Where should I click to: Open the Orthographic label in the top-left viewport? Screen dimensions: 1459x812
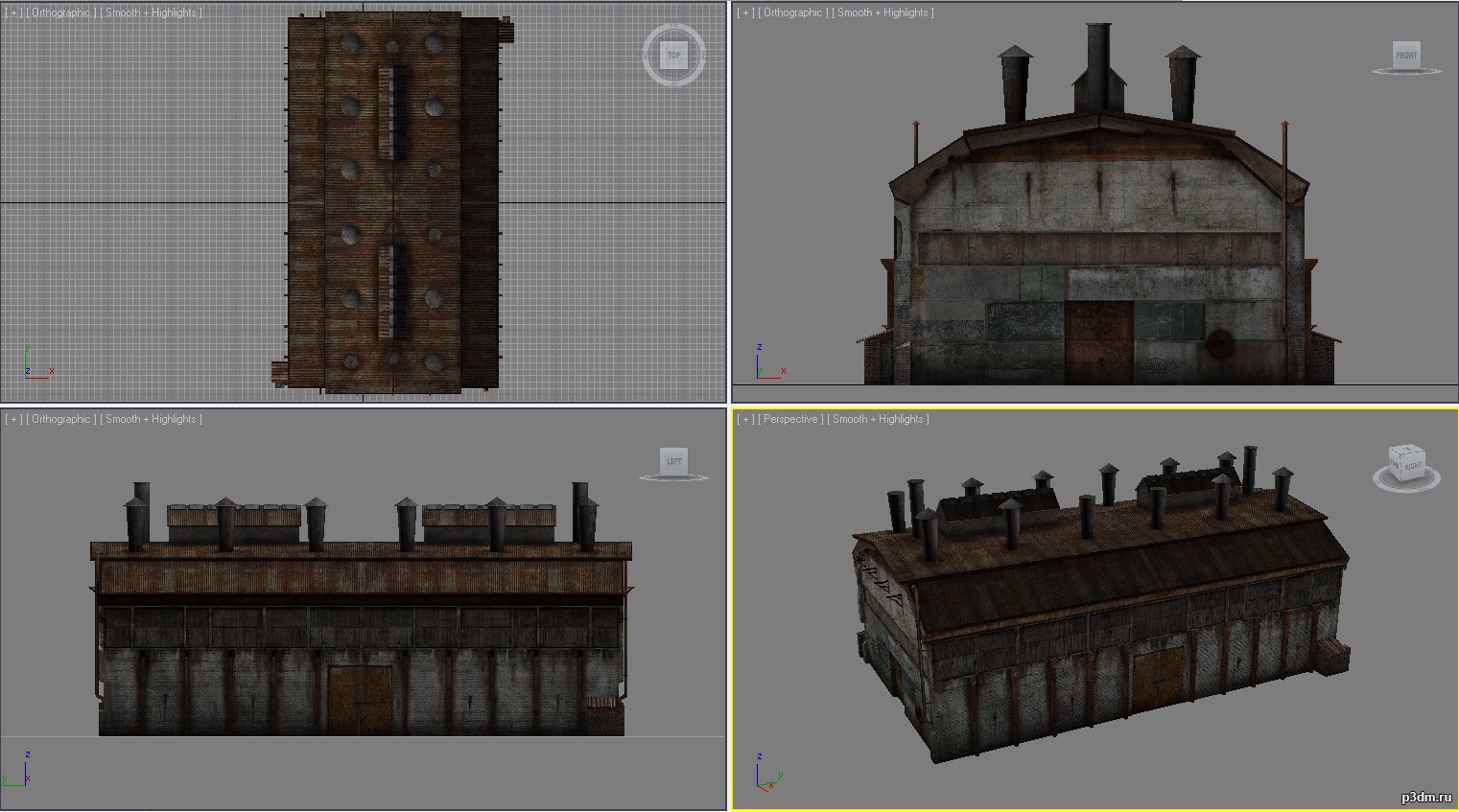click(x=61, y=12)
